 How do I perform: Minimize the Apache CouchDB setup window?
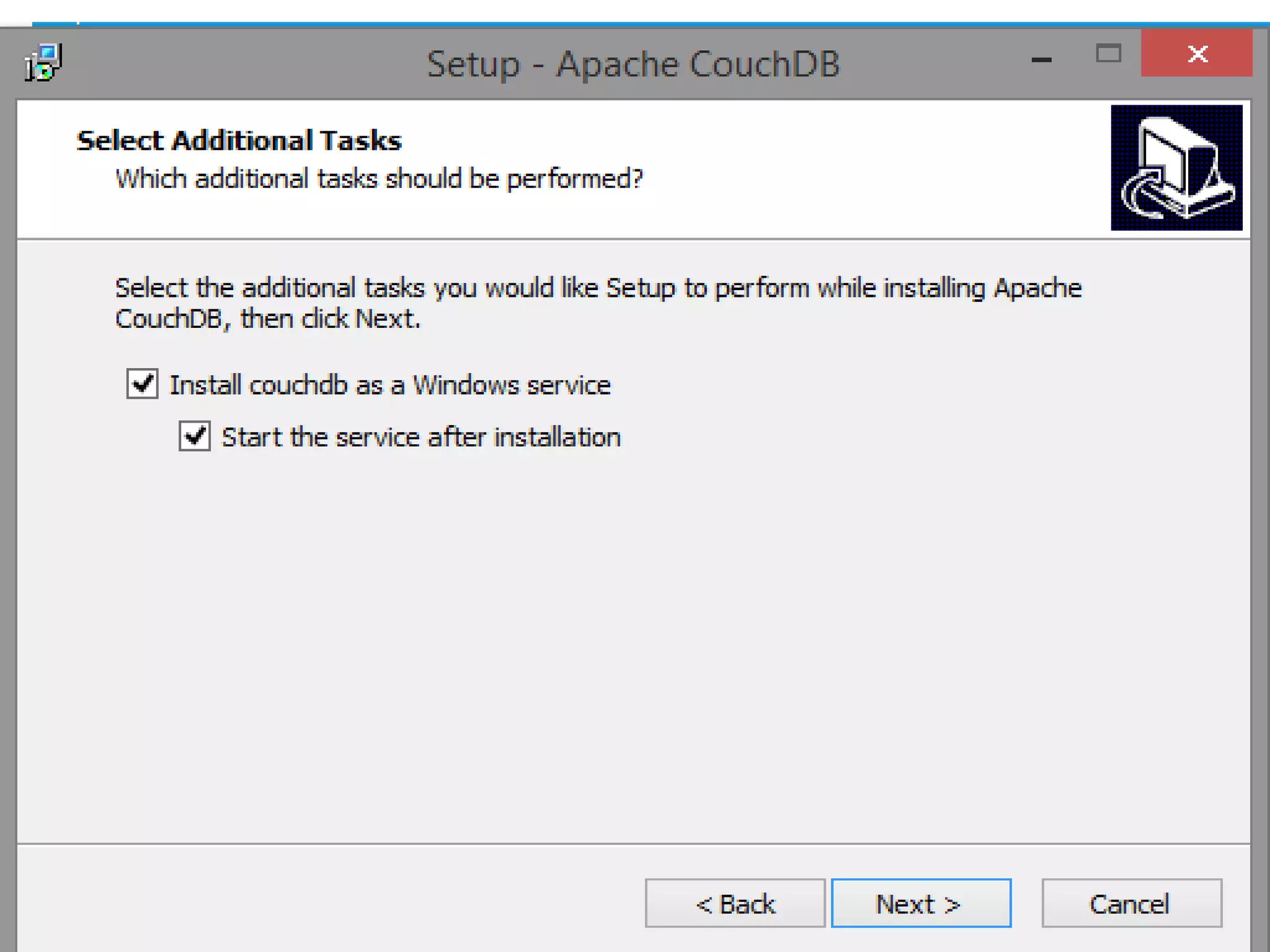point(1041,59)
